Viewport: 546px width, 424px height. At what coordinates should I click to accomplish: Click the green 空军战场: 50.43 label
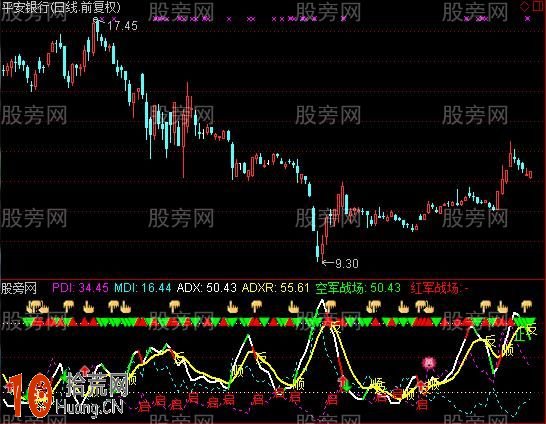[x=358, y=288]
